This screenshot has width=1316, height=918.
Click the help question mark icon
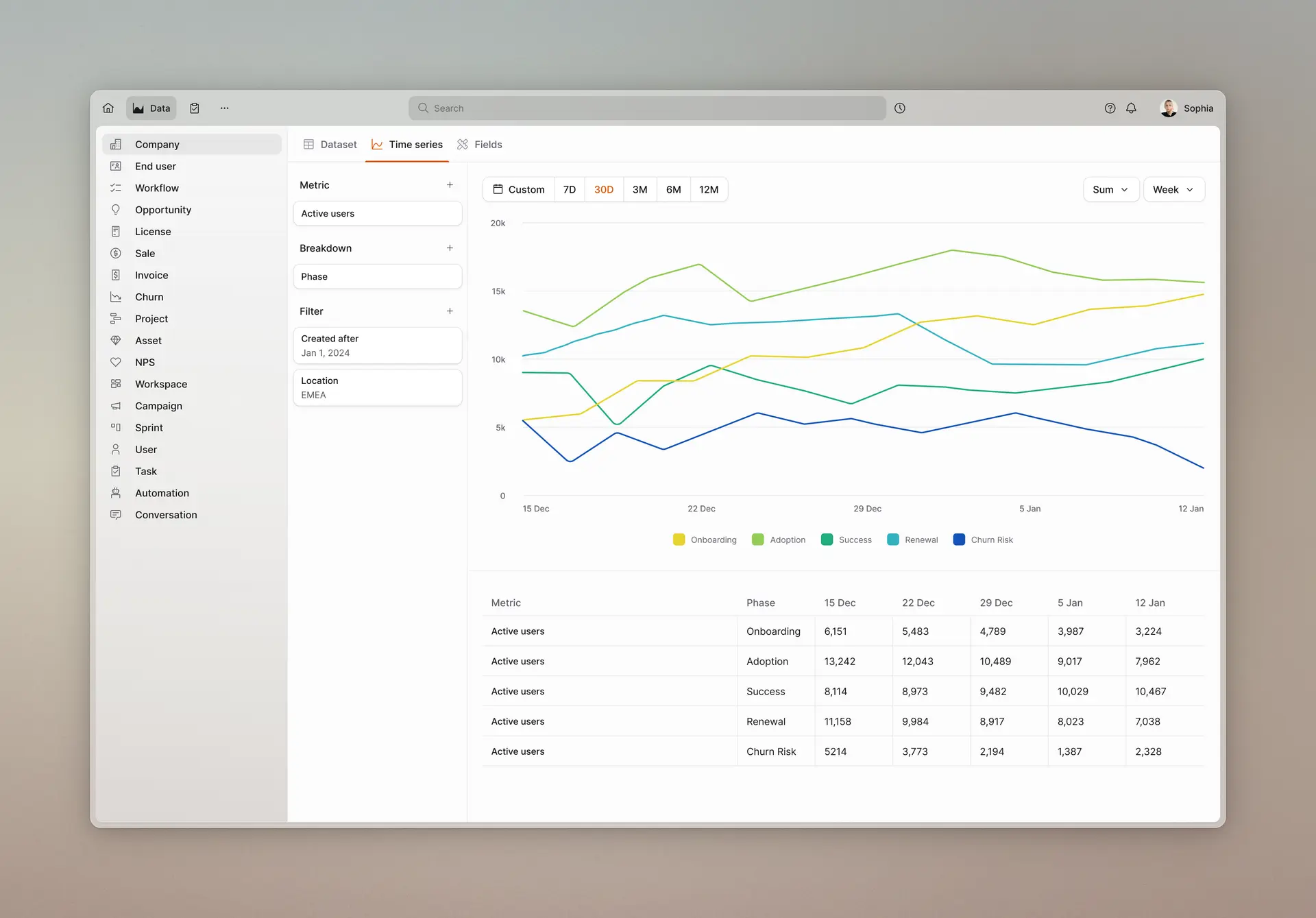(x=1110, y=108)
